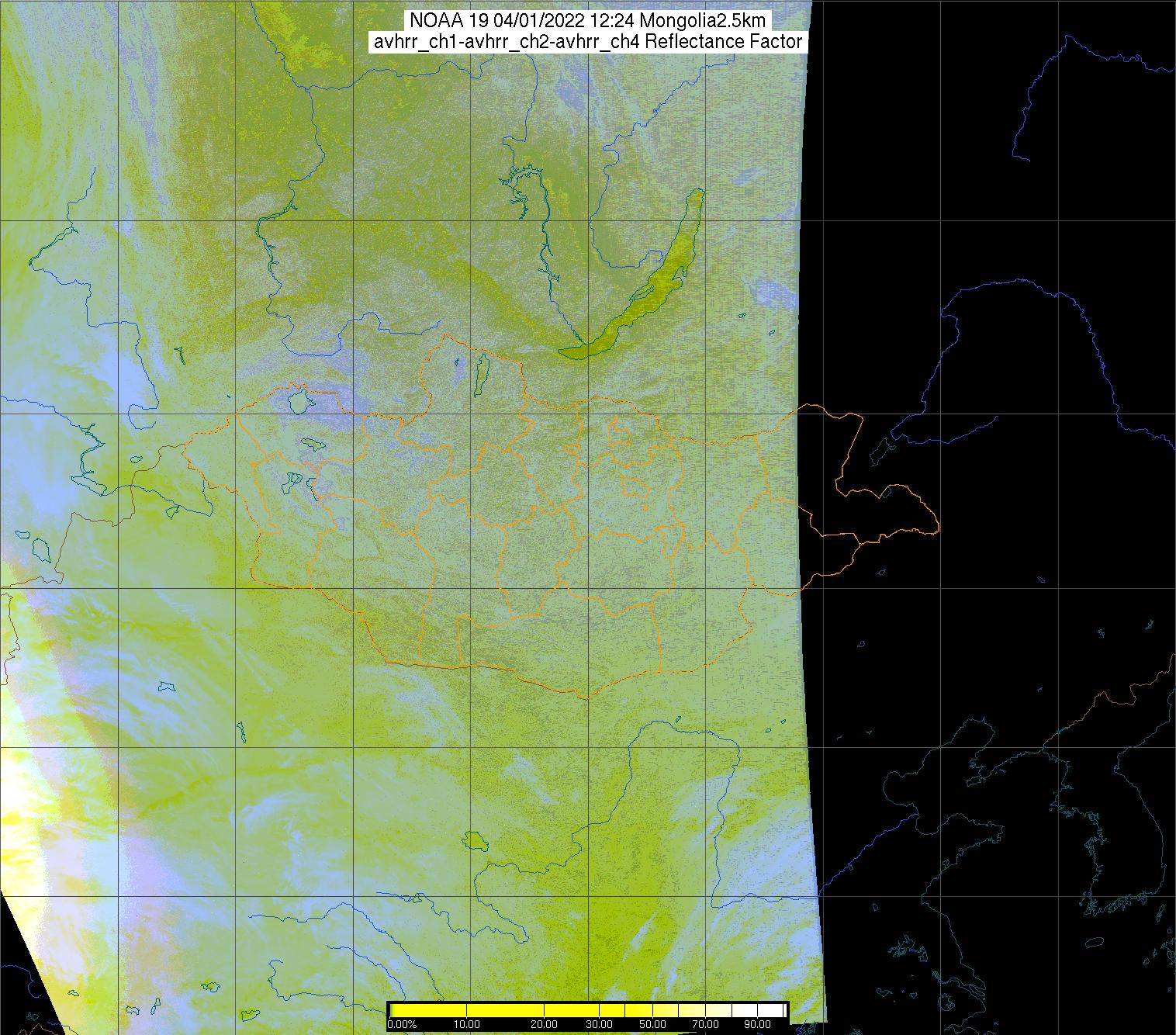Select the "avhrr_ch1-avhrr_ch2-avhrr_ch4 Reflectance Factor" caption

[x=588, y=42]
